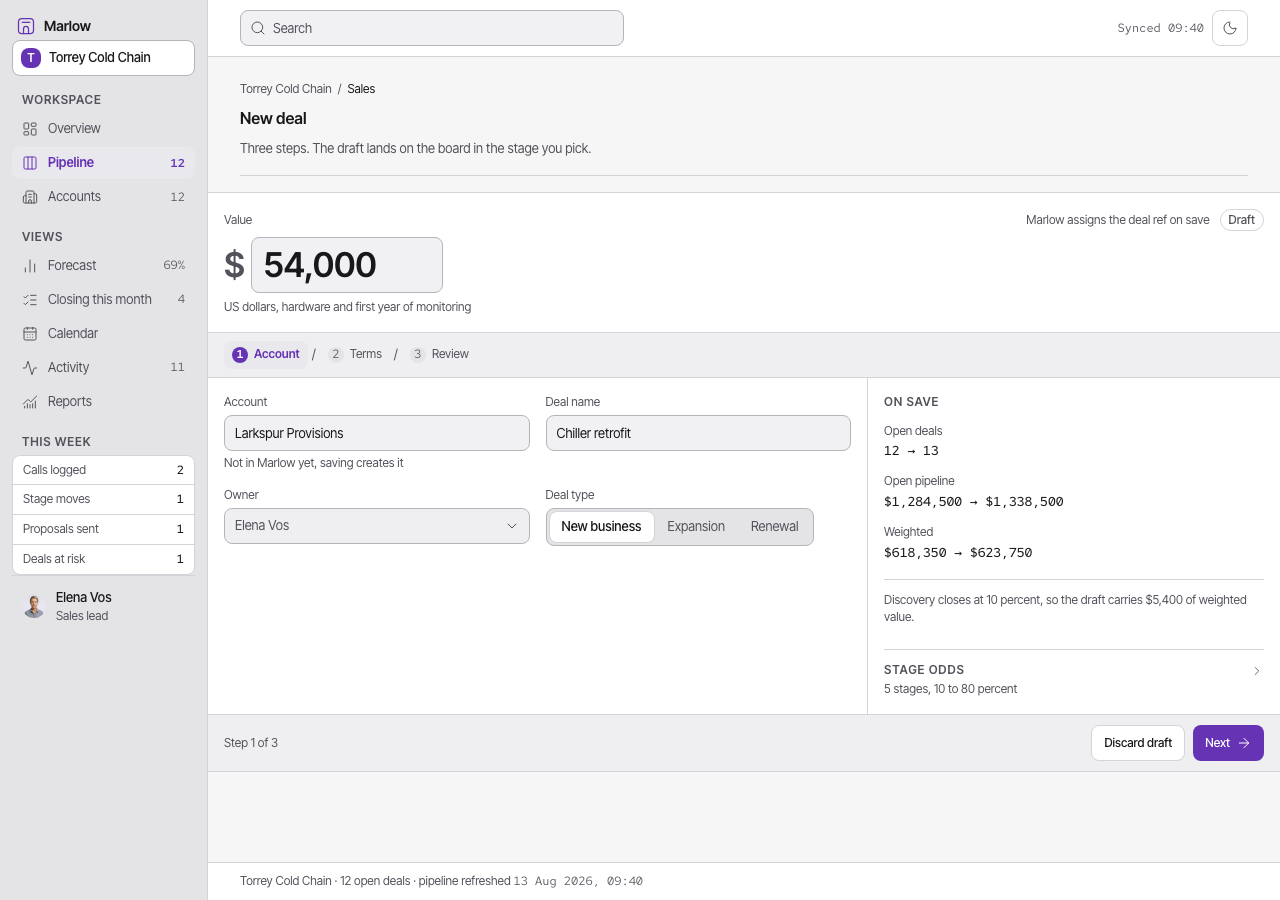
Task: Open the Owner dropdown
Action: (x=377, y=526)
